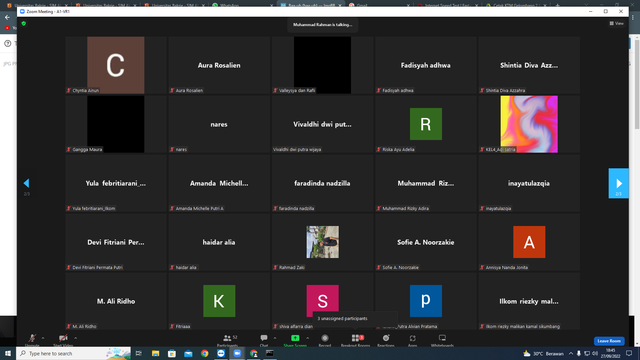The image size is (640, 360).
Task: Select Fitriaaa's K avatar tile
Action: tap(219, 301)
